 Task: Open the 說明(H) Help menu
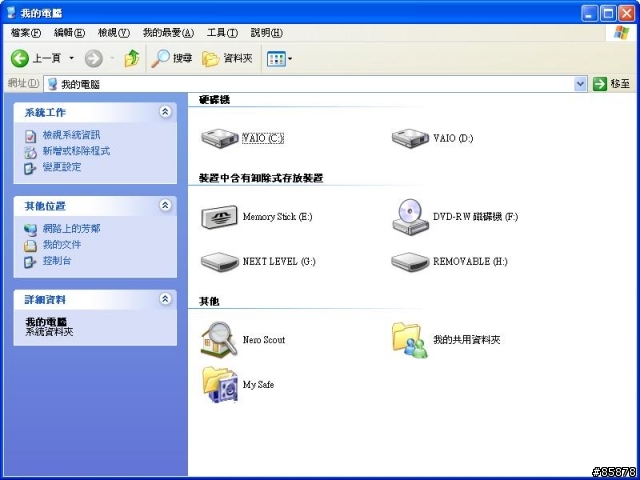pos(267,33)
